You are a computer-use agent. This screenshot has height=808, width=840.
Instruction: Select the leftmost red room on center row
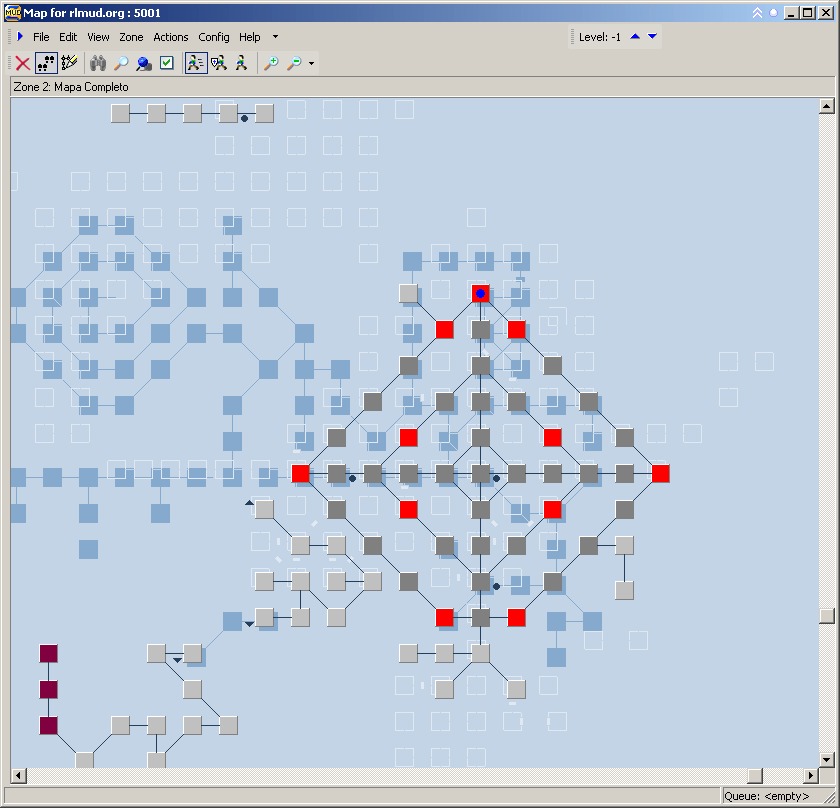tap(301, 474)
